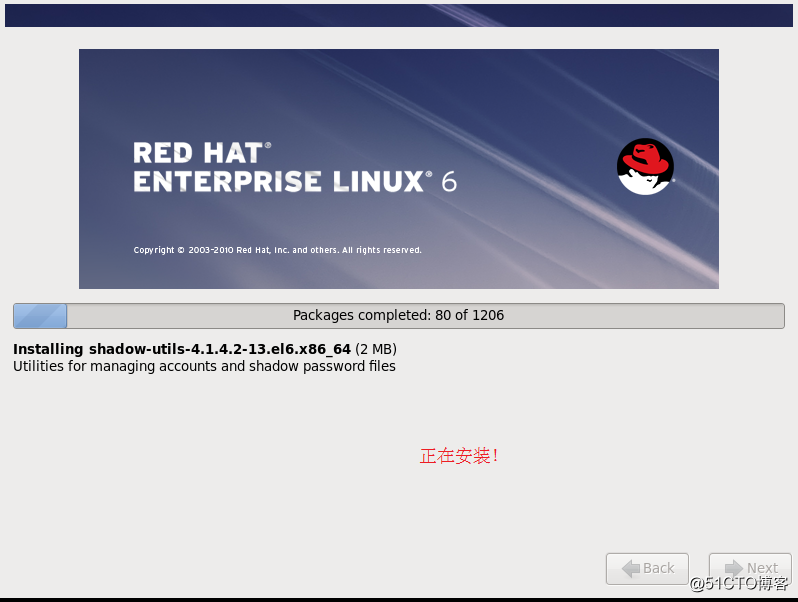Click the 'Packages completed: 80 of 1206' text
Screen dimensions: 798x602
tap(398, 316)
